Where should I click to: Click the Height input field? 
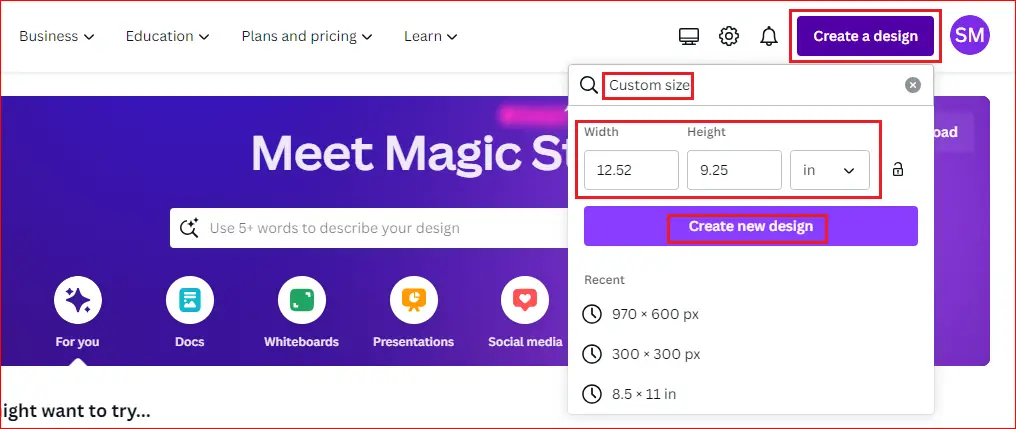(734, 170)
